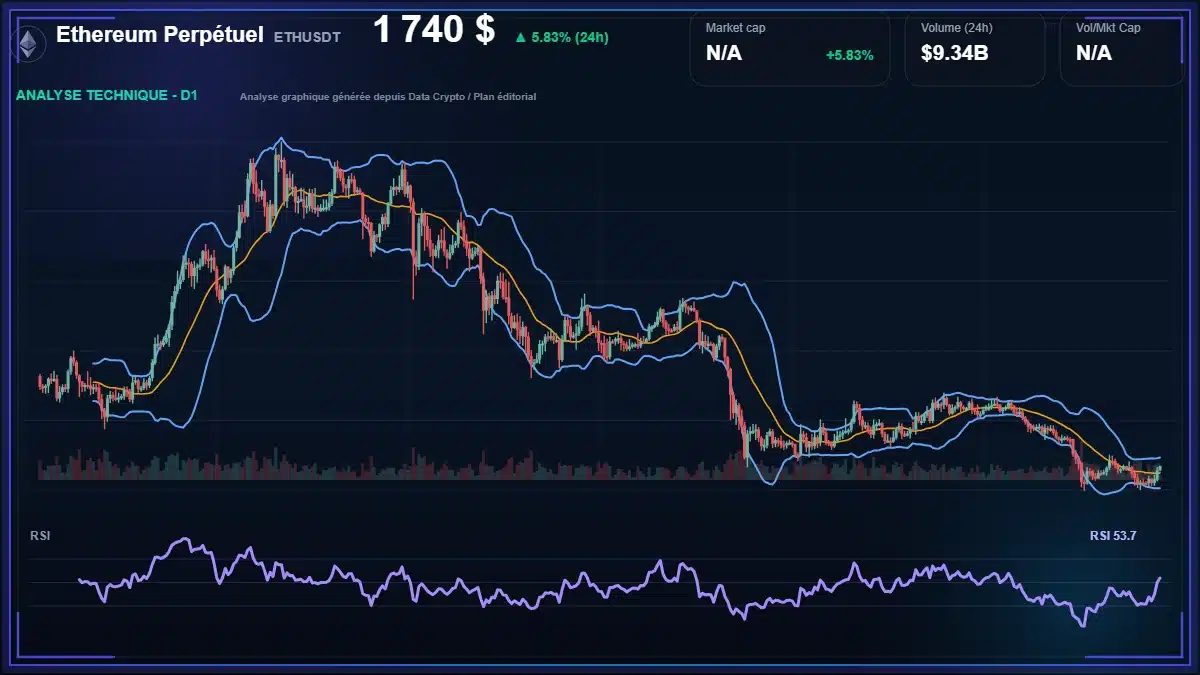Click the $9.34B volume value
The image size is (1200, 675).
click(x=955, y=53)
